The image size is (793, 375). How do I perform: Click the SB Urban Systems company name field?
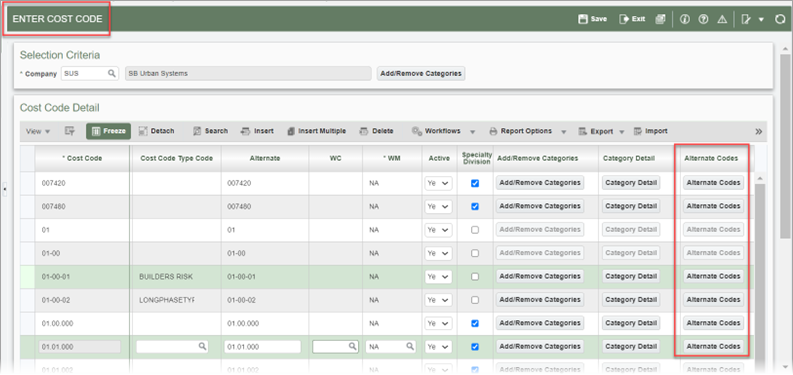pos(248,73)
